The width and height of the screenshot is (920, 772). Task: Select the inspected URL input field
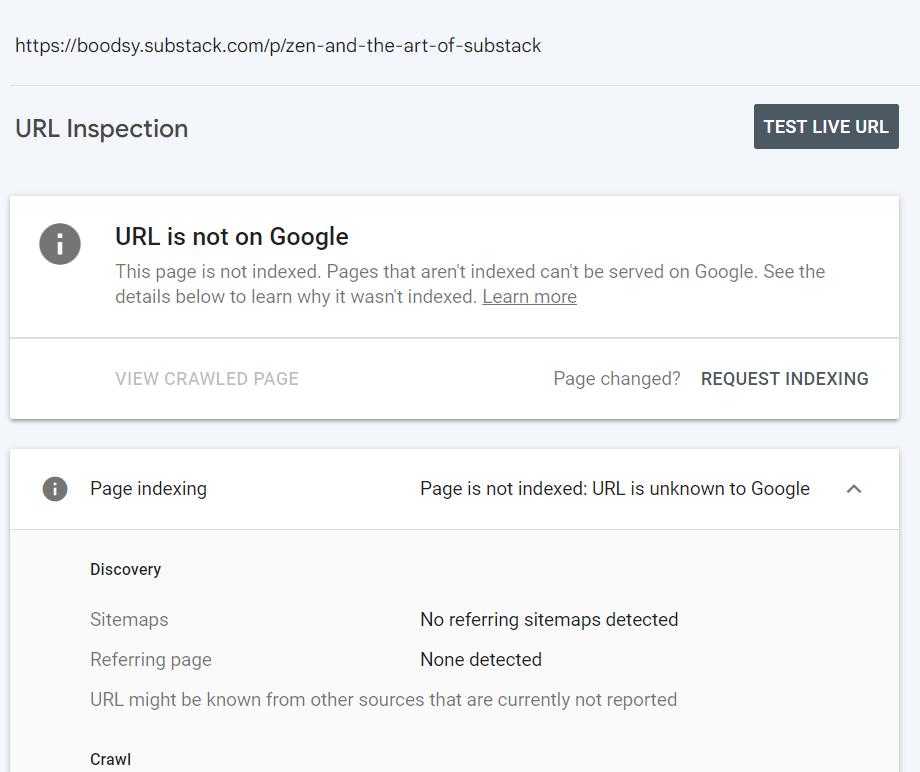(x=277, y=45)
